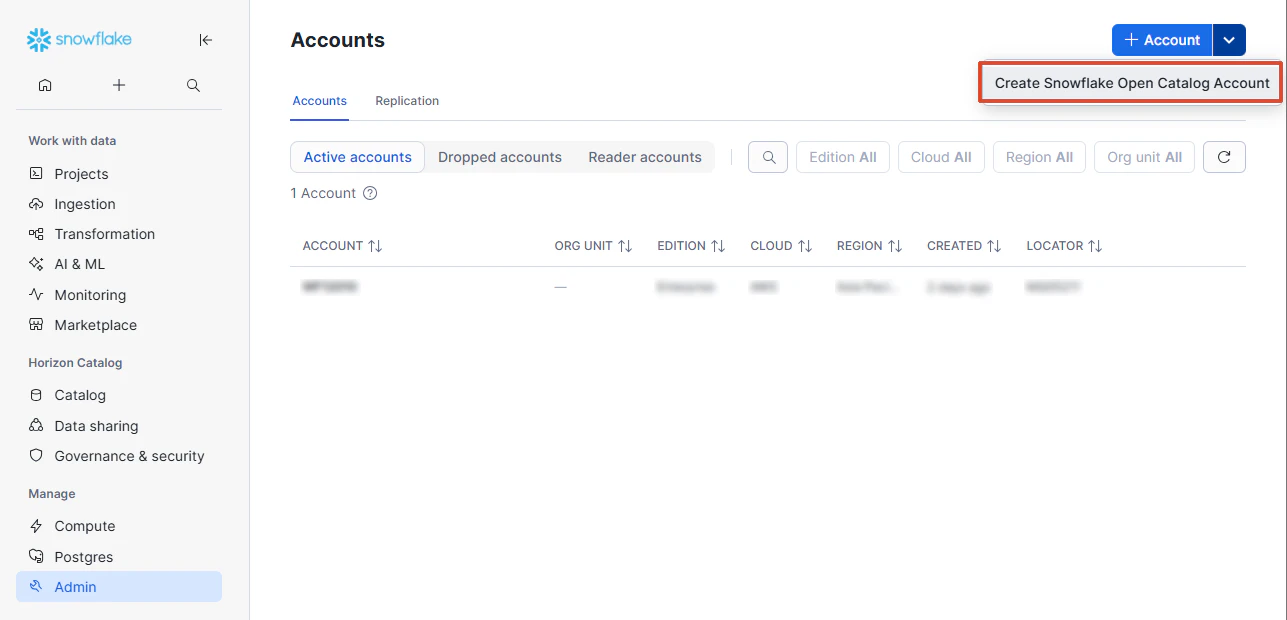Open the Cloud All filter dropdown

941,157
